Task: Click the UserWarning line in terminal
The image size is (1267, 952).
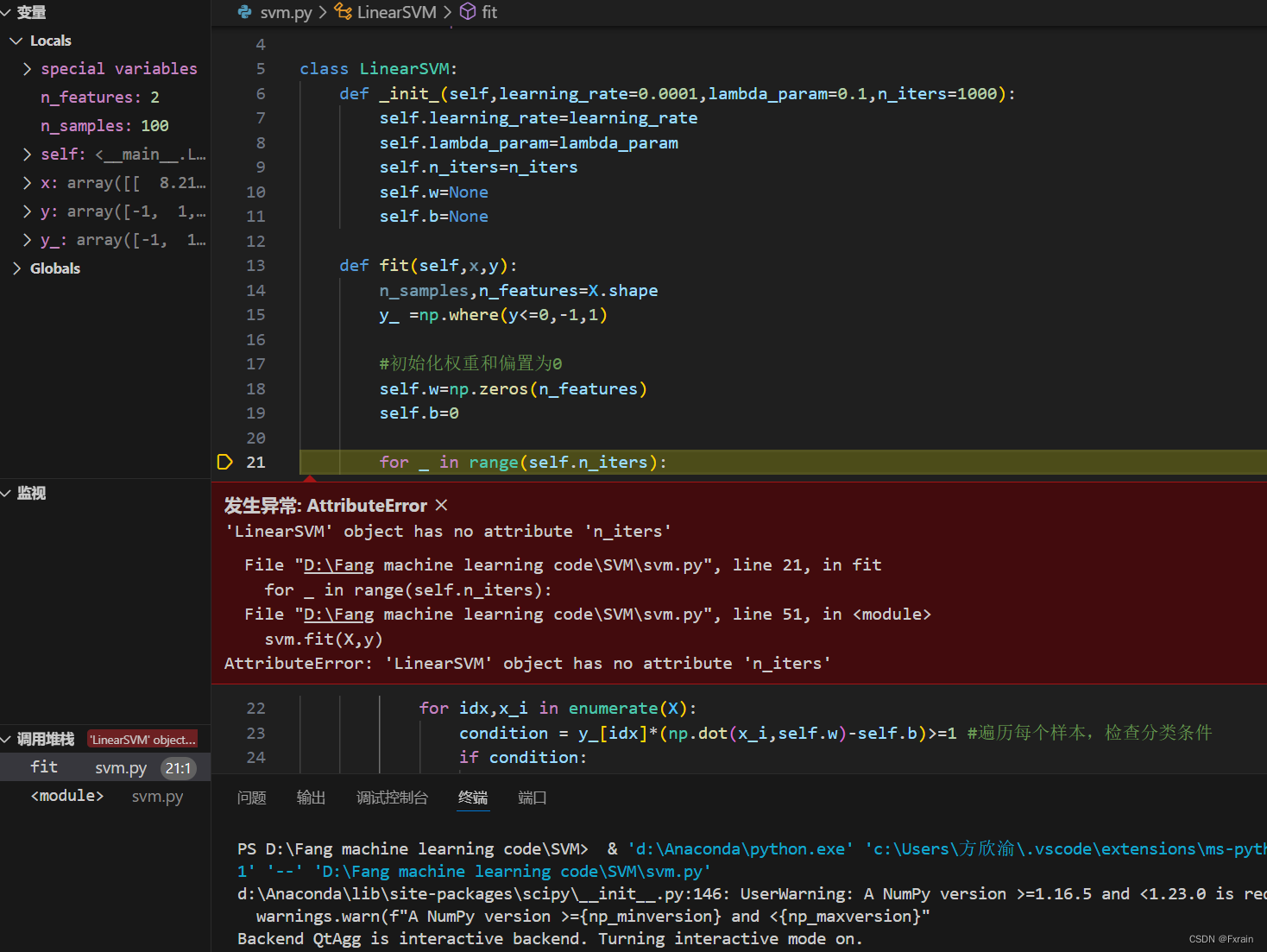Action: [x=751, y=894]
